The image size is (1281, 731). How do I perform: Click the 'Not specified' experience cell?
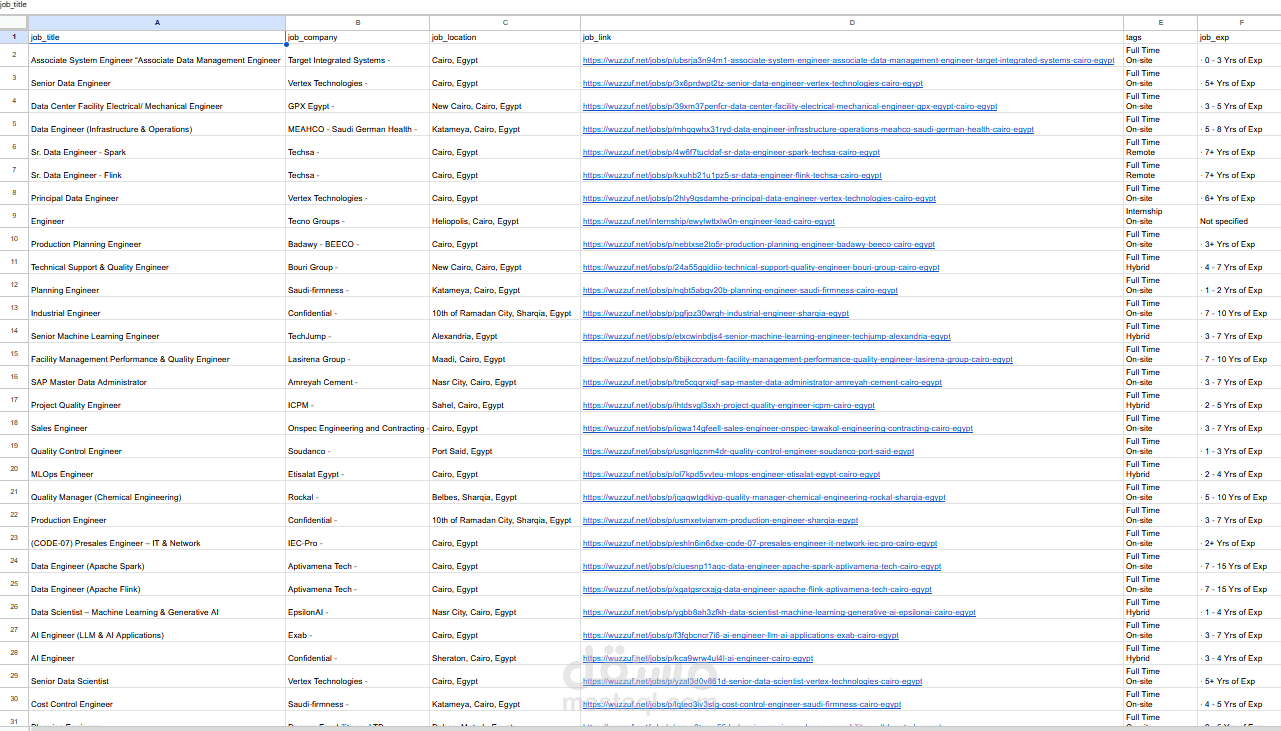(x=1239, y=217)
